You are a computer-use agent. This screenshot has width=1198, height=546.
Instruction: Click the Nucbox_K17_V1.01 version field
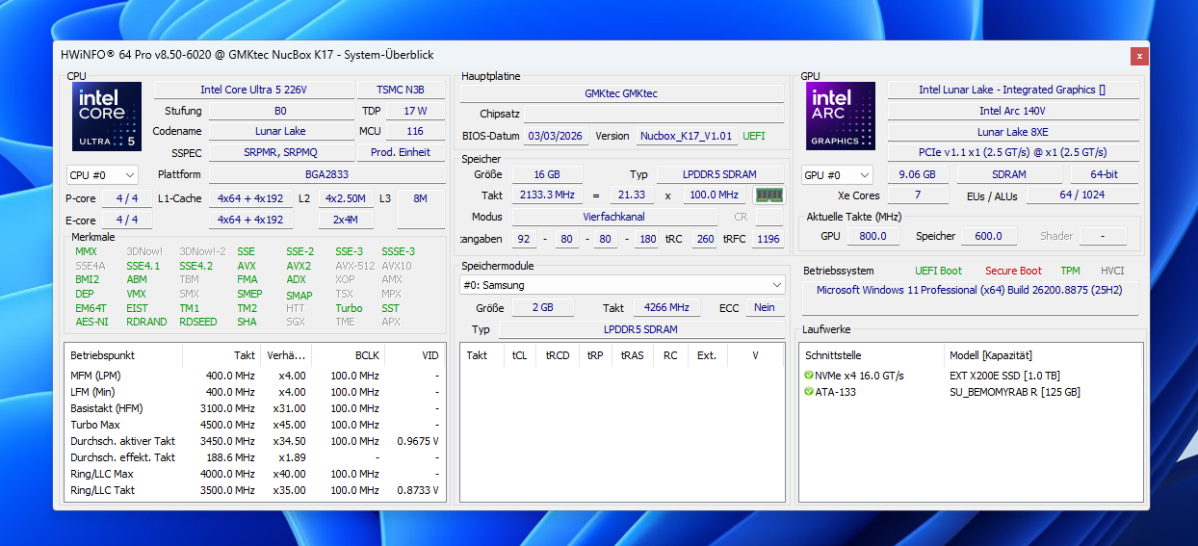687,136
